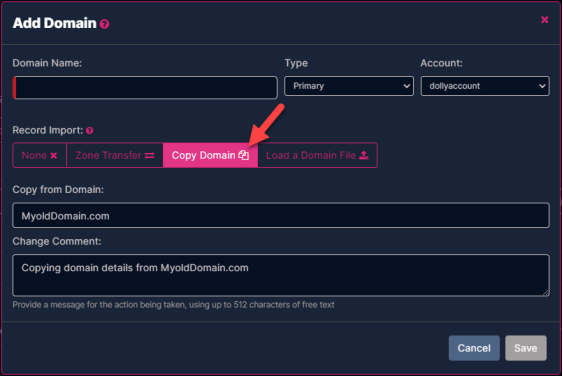Click the Copy from Domain field
This screenshot has width=563, height=377.
click(x=281, y=215)
